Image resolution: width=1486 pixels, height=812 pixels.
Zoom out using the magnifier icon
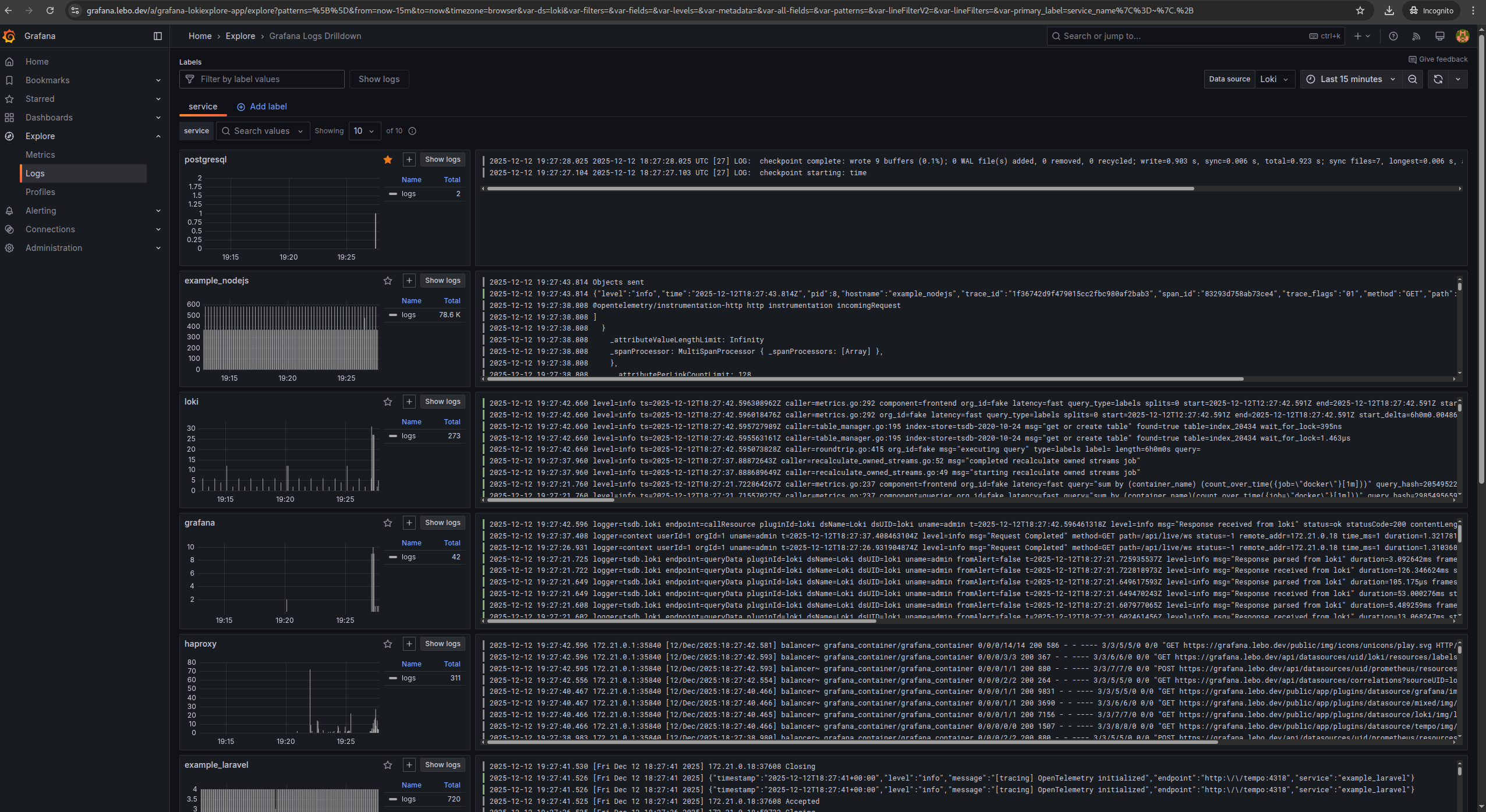pyautogui.click(x=1412, y=79)
